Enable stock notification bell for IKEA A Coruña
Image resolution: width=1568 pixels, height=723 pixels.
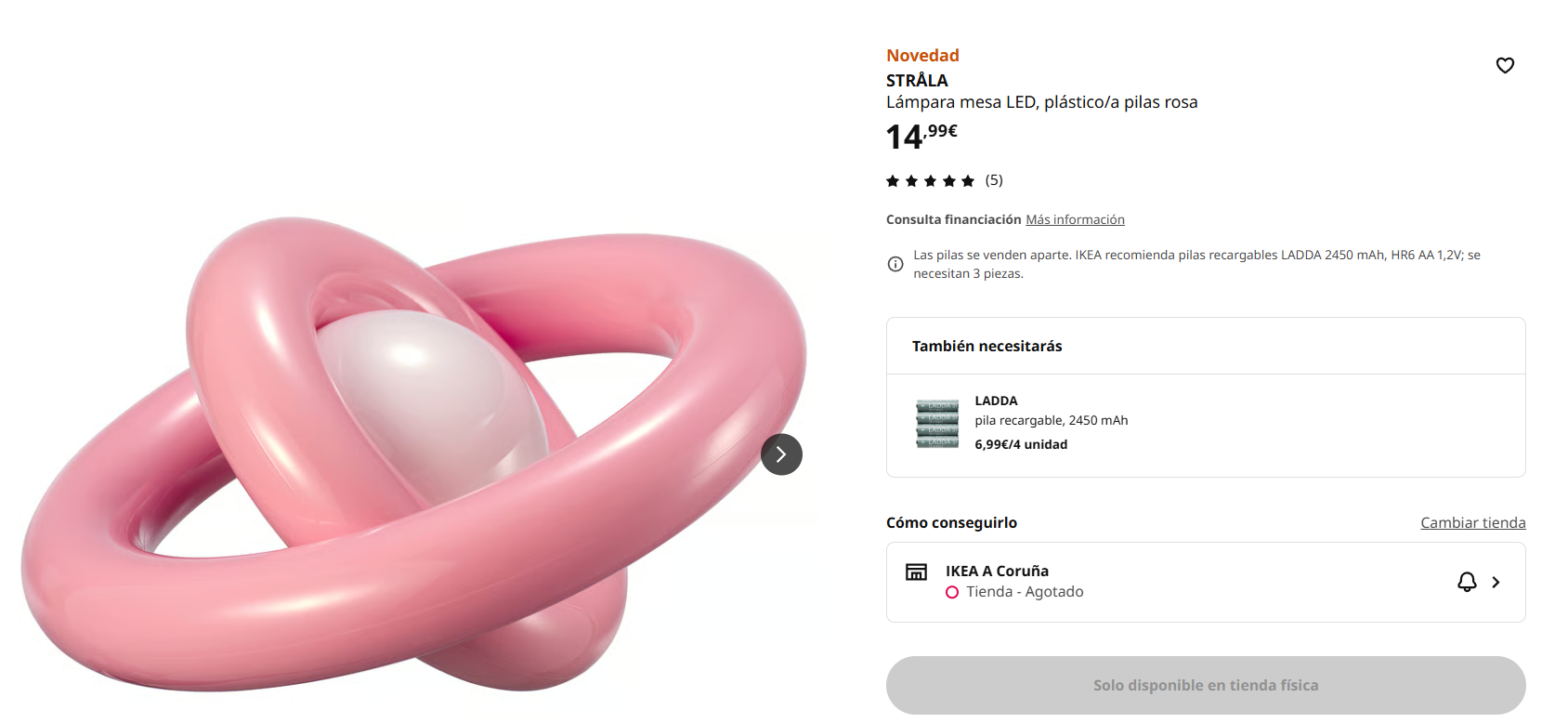pyautogui.click(x=1467, y=582)
